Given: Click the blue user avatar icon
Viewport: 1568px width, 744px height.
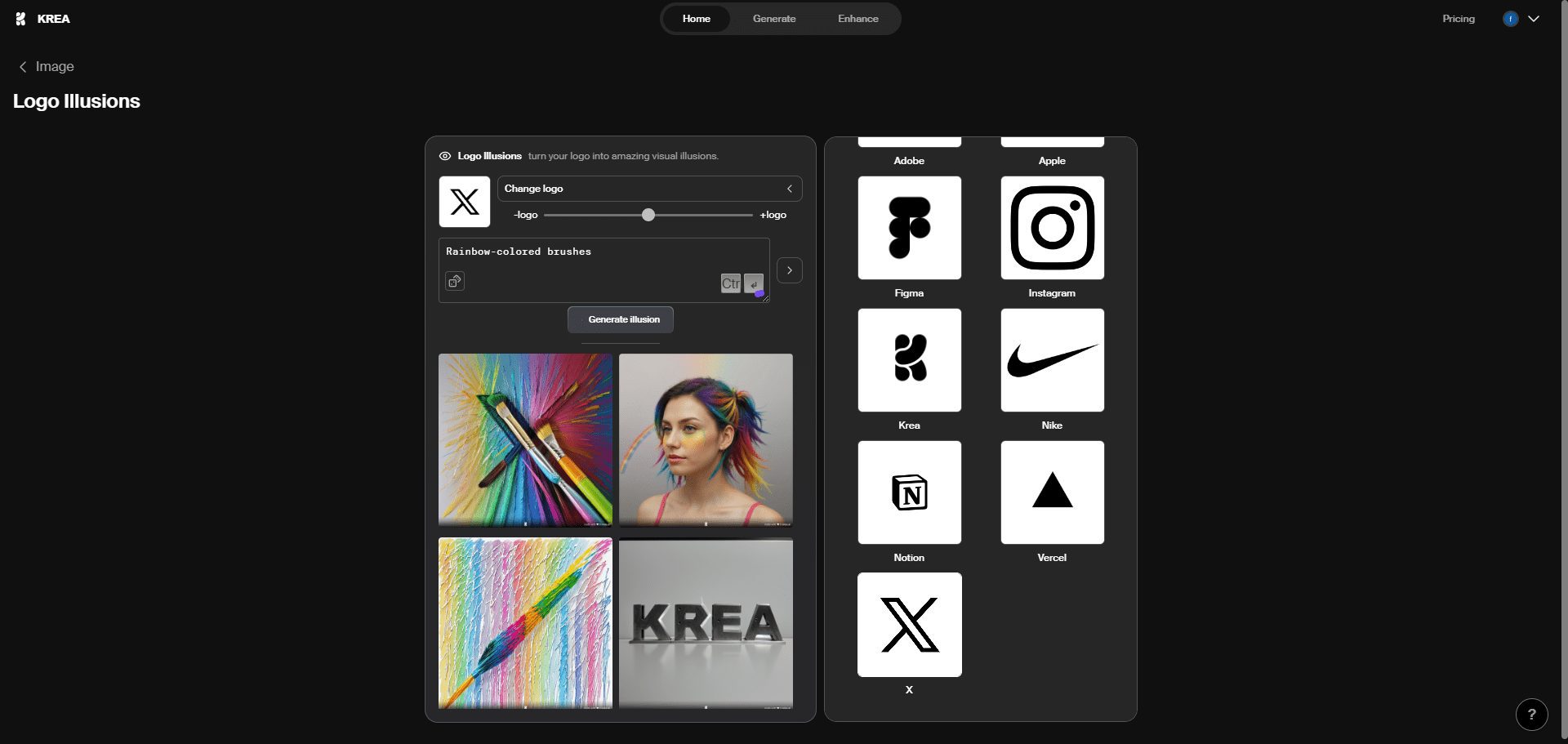Looking at the screenshot, I should click(1510, 19).
